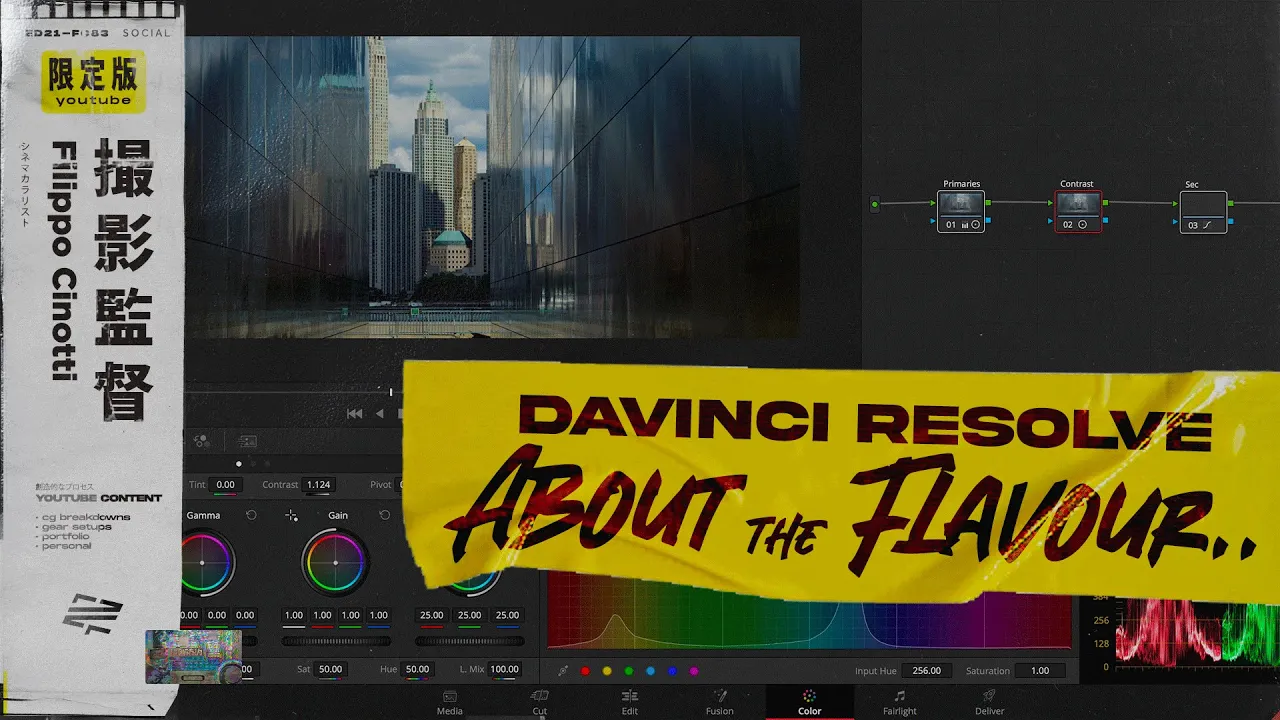The image size is (1280, 720).
Task: Select the green hue preset dot
Action: 628,671
